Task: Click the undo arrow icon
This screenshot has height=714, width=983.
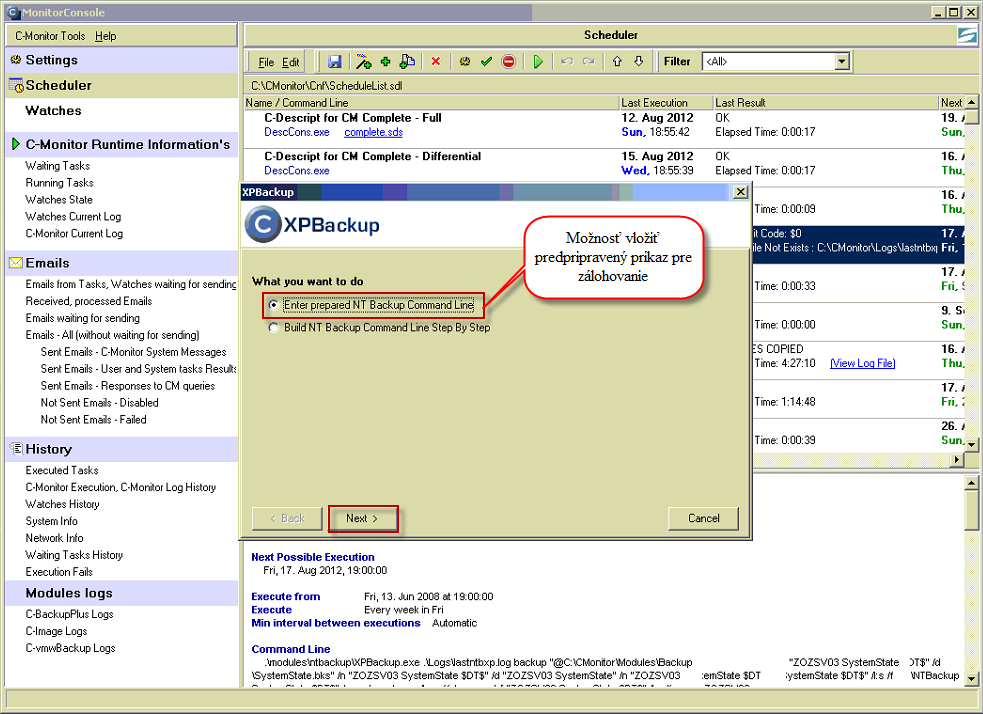Action: point(567,61)
